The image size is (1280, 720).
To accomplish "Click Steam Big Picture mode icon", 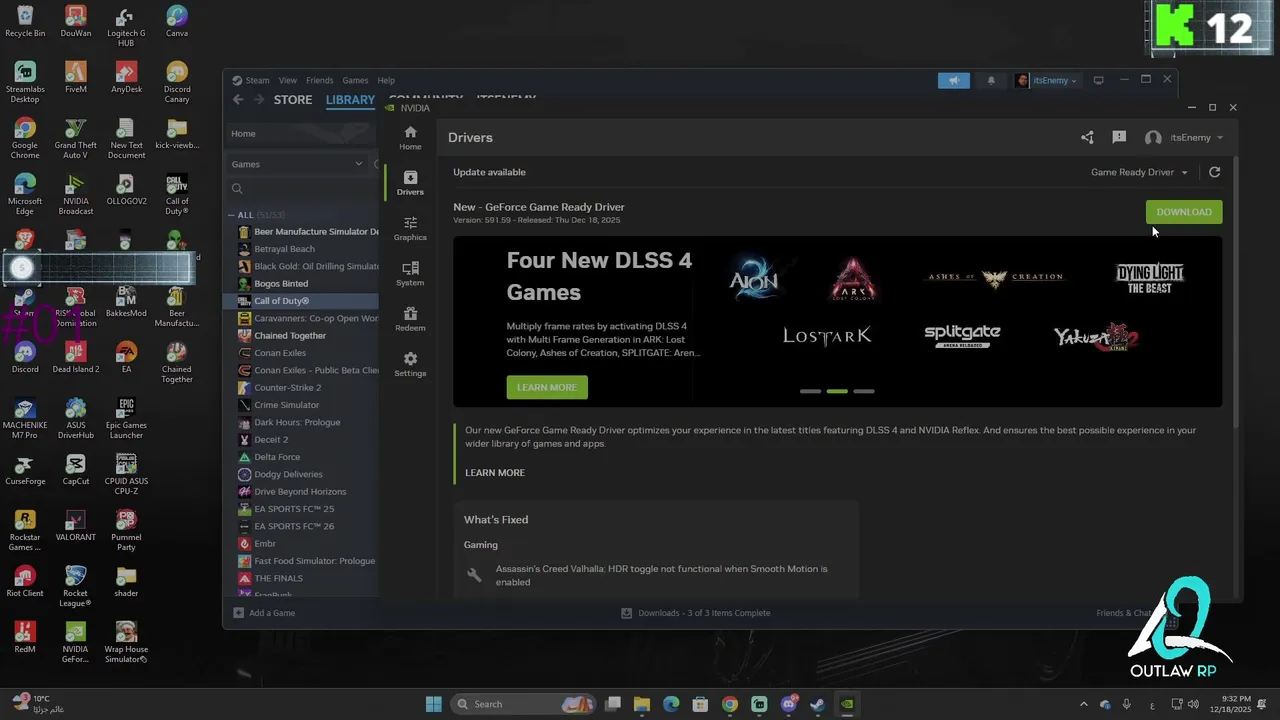I will (1098, 80).
